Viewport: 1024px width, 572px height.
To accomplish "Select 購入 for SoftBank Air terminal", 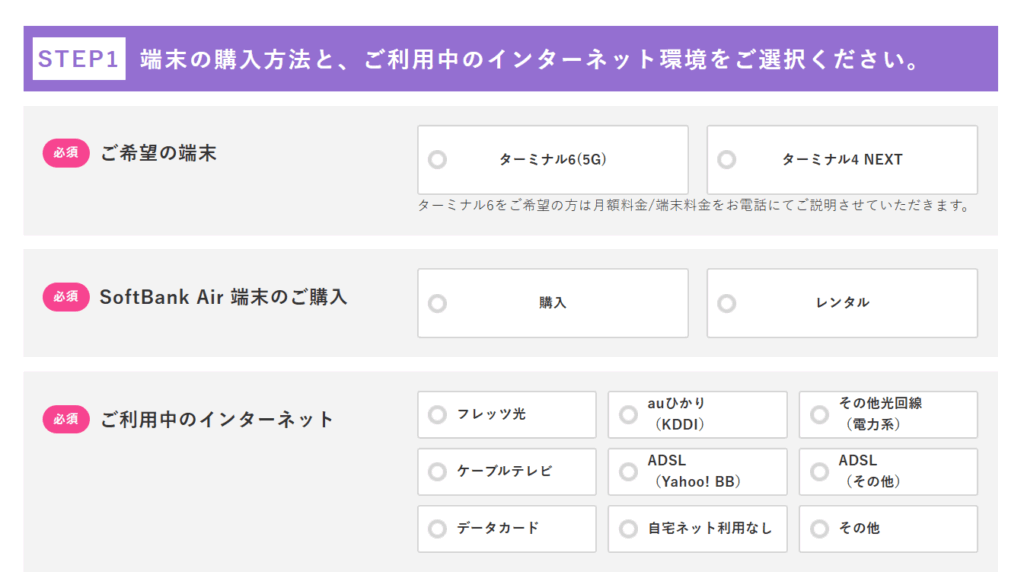I will pyautogui.click(x=437, y=303).
